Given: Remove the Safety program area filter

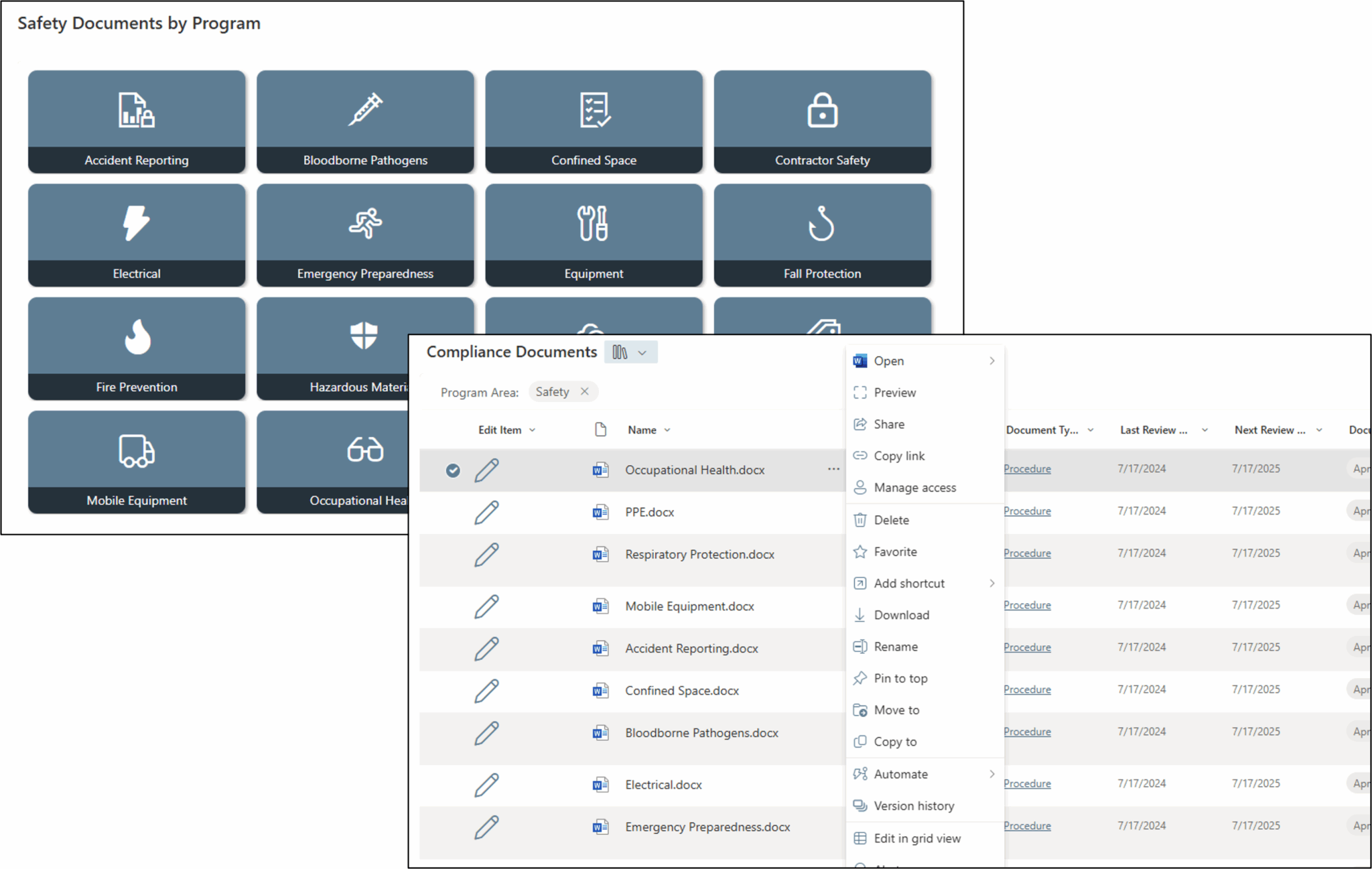Looking at the screenshot, I should click(x=584, y=391).
